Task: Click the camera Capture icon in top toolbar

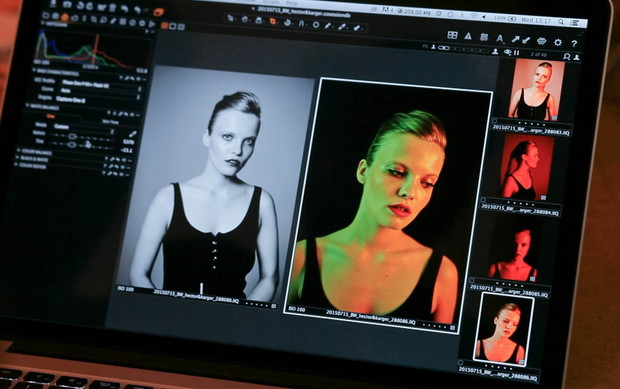Action: 67,4
